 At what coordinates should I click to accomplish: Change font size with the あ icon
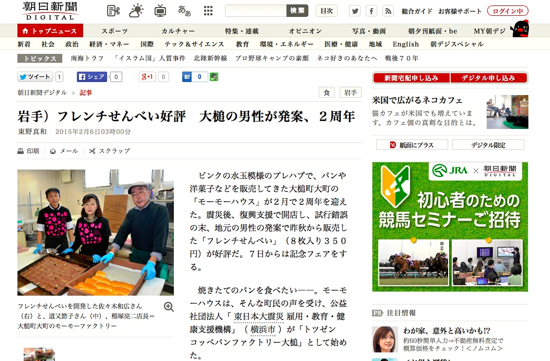(x=184, y=11)
